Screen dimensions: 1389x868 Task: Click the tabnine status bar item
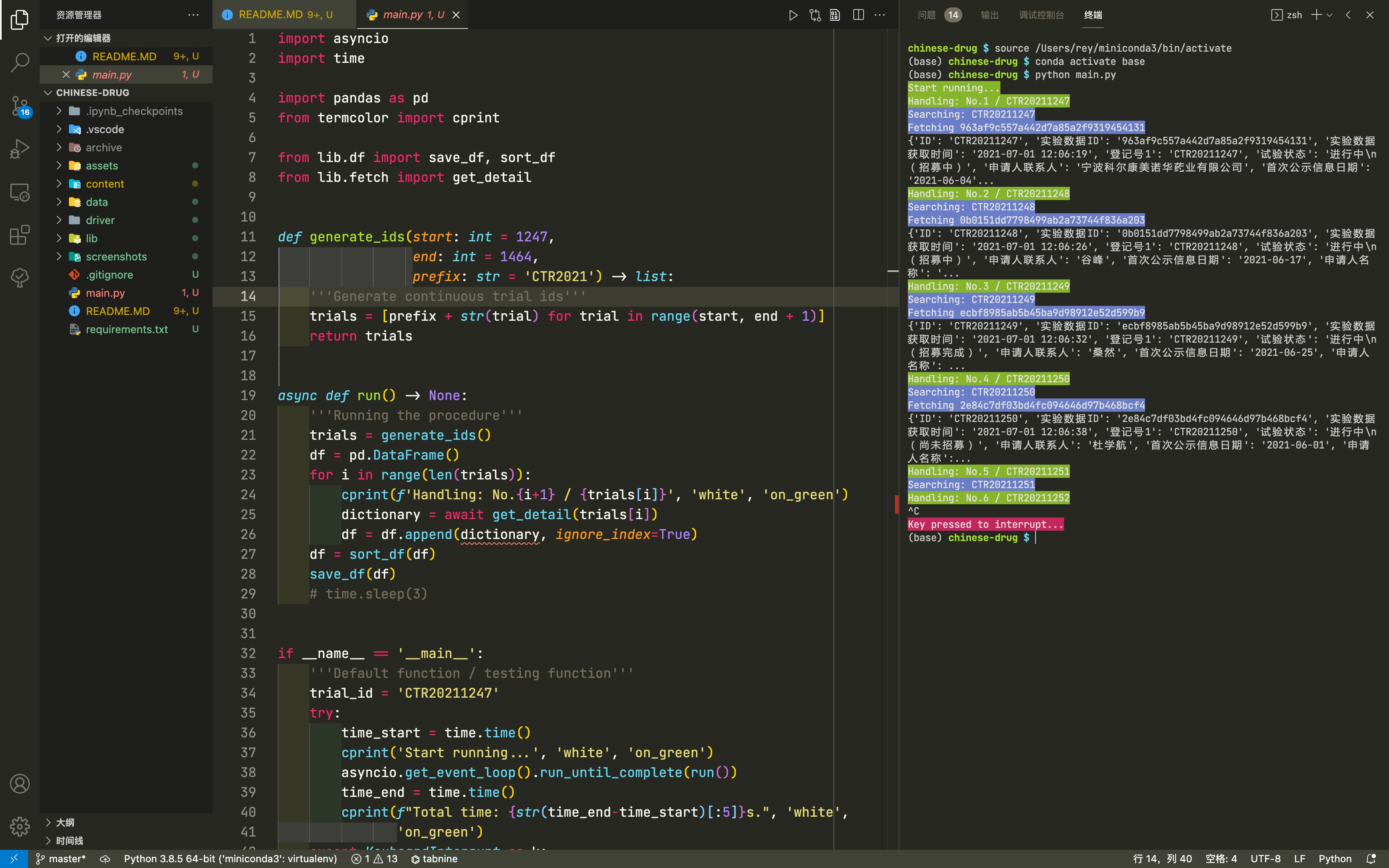click(x=434, y=859)
